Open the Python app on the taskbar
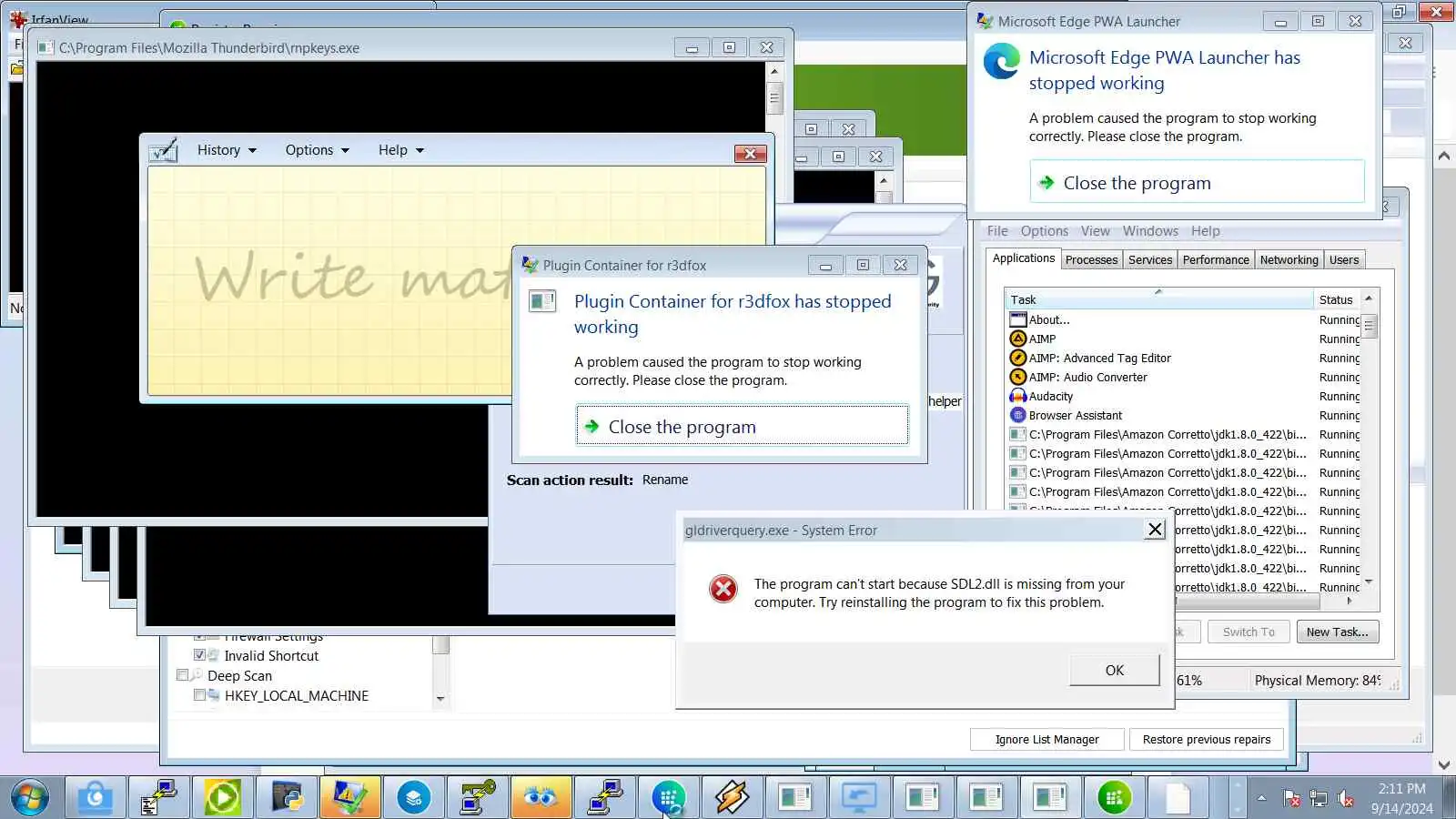Viewport: 1456px width, 819px height. tap(287, 798)
